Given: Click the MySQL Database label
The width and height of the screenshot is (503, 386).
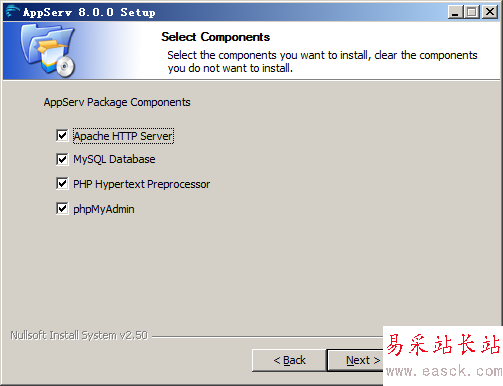Looking at the screenshot, I should tap(114, 159).
